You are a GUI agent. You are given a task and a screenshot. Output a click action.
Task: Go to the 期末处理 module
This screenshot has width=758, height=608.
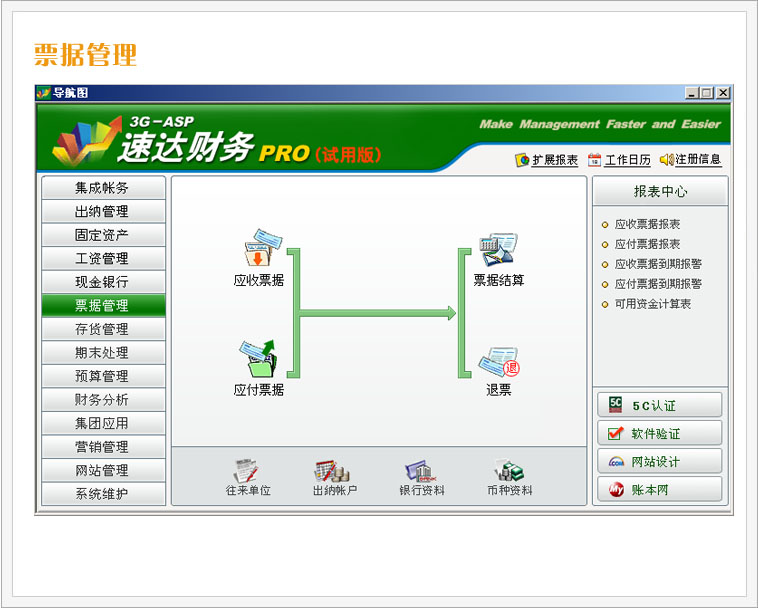point(103,353)
